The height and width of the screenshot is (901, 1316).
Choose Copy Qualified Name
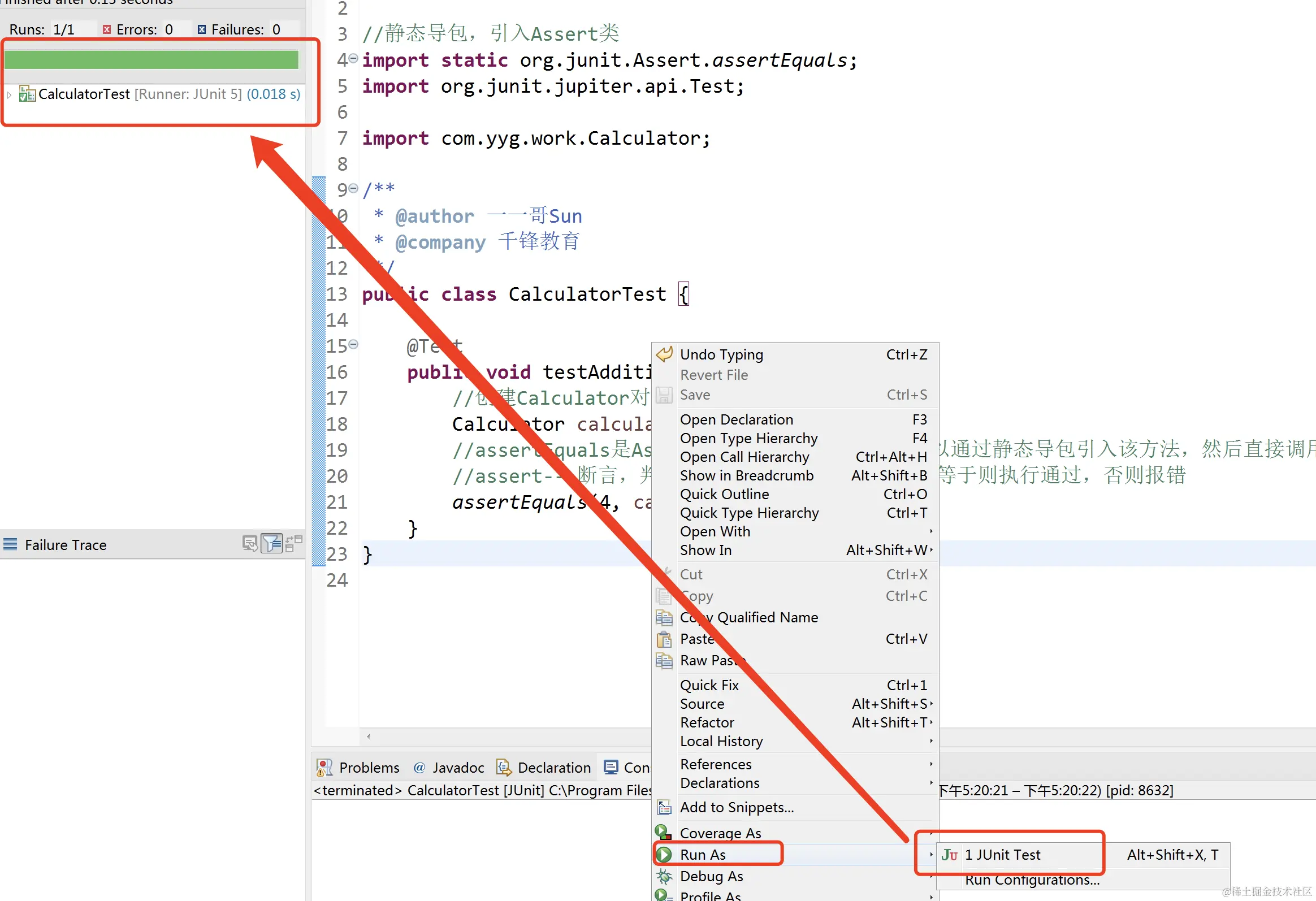coord(795,617)
